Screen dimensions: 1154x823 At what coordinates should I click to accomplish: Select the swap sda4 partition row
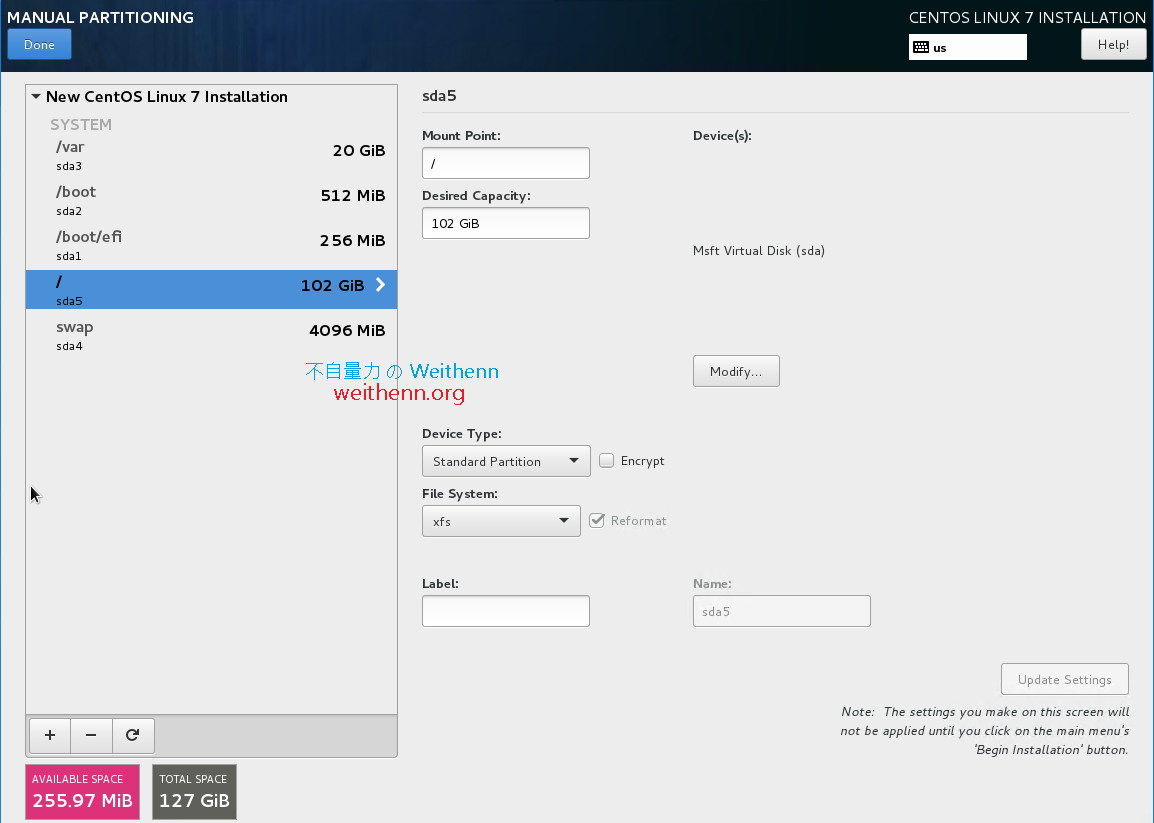[x=211, y=336]
